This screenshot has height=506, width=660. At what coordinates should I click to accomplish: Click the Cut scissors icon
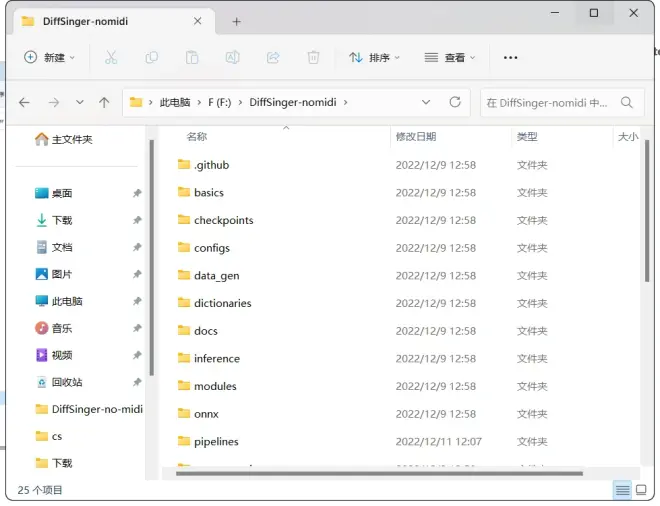click(x=111, y=57)
